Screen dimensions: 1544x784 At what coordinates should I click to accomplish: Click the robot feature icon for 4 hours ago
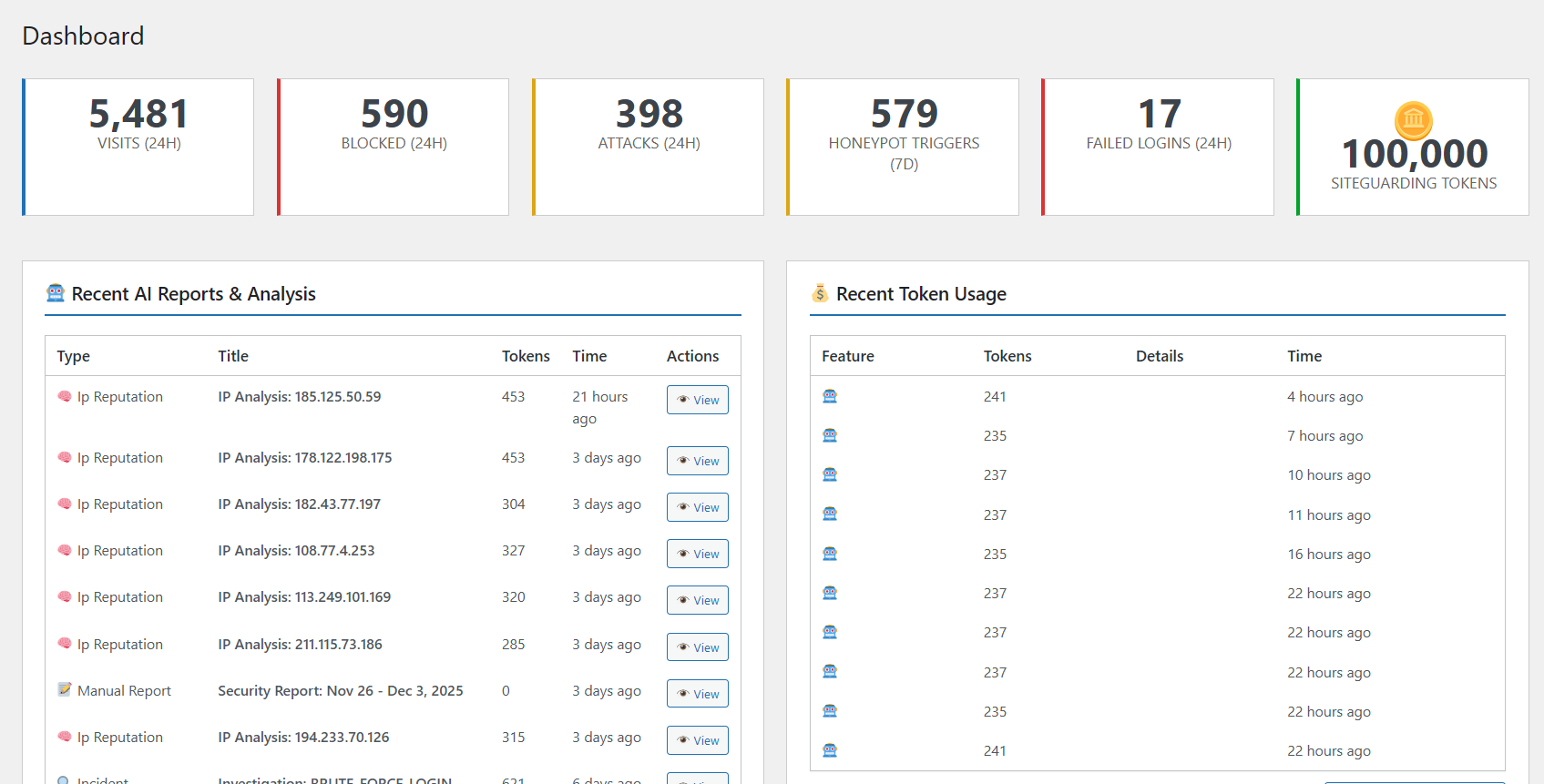[x=830, y=396]
